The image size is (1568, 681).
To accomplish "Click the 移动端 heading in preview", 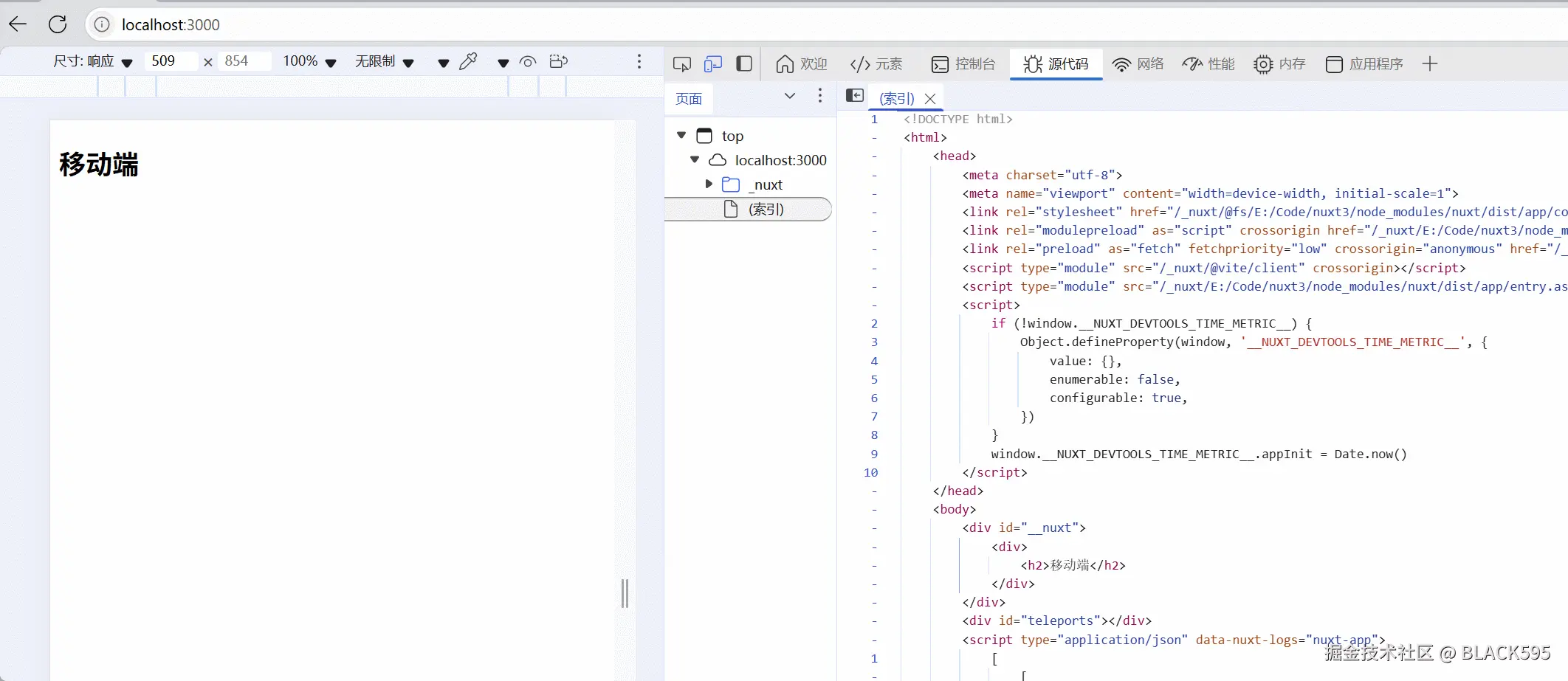I will point(99,164).
